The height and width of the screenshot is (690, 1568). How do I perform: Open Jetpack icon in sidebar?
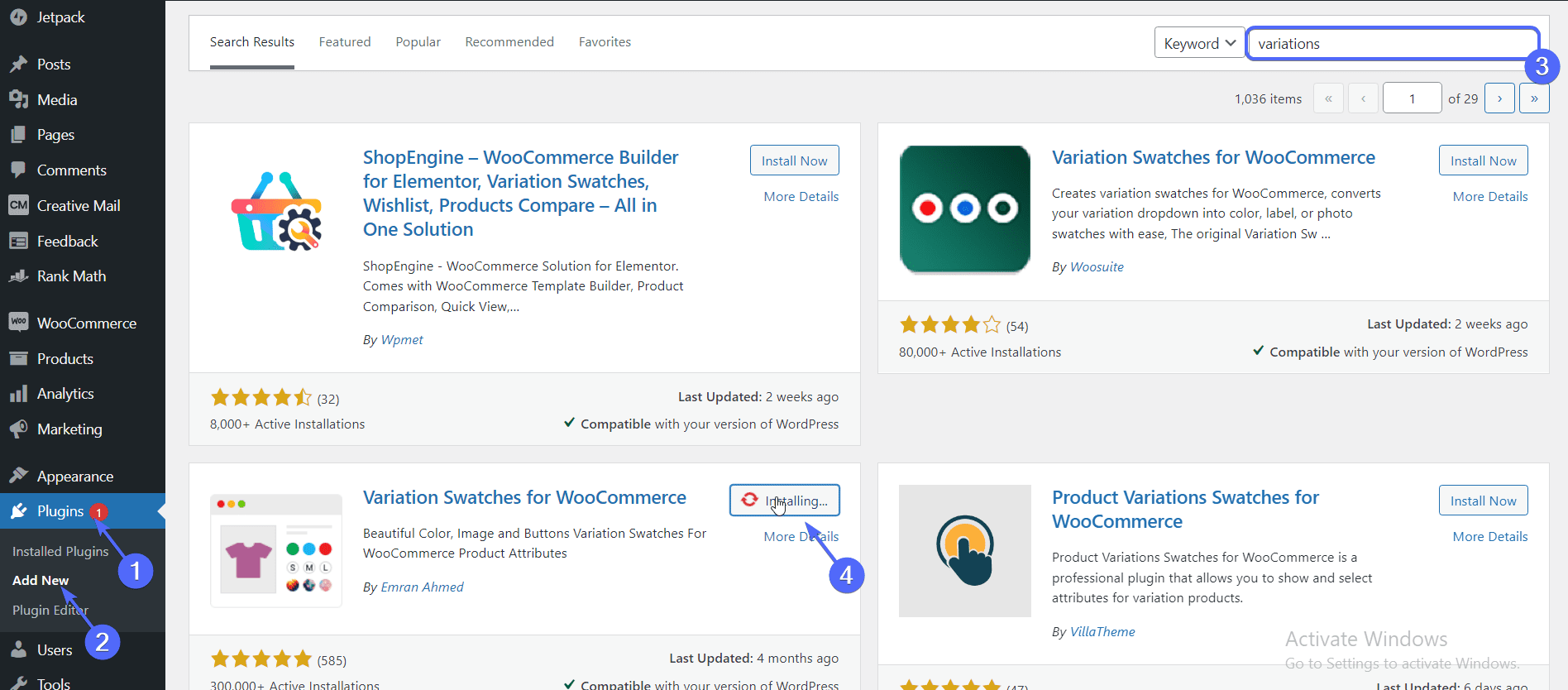(18, 17)
